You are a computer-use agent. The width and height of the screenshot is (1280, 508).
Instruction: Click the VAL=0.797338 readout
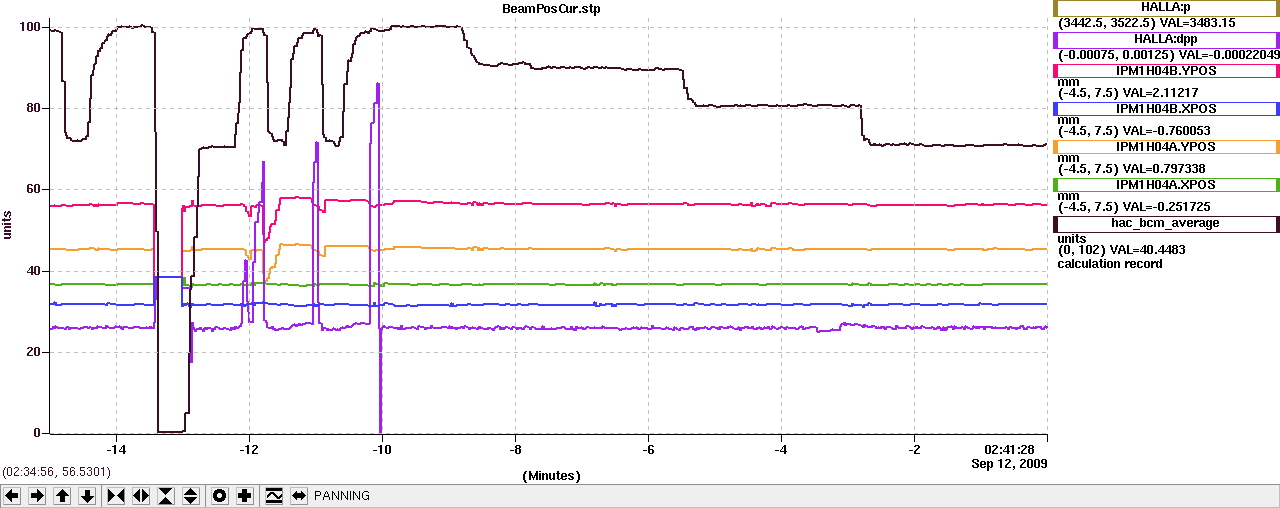(1163, 168)
